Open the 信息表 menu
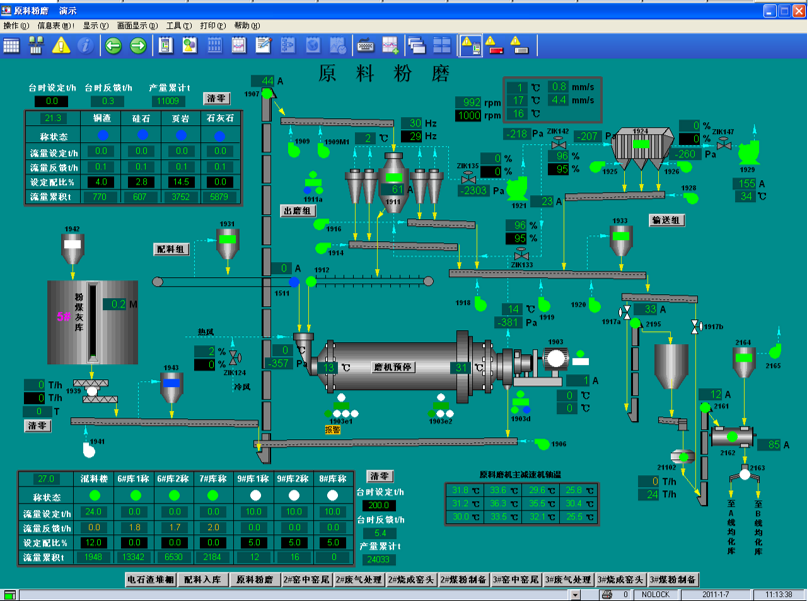 pos(56,25)
